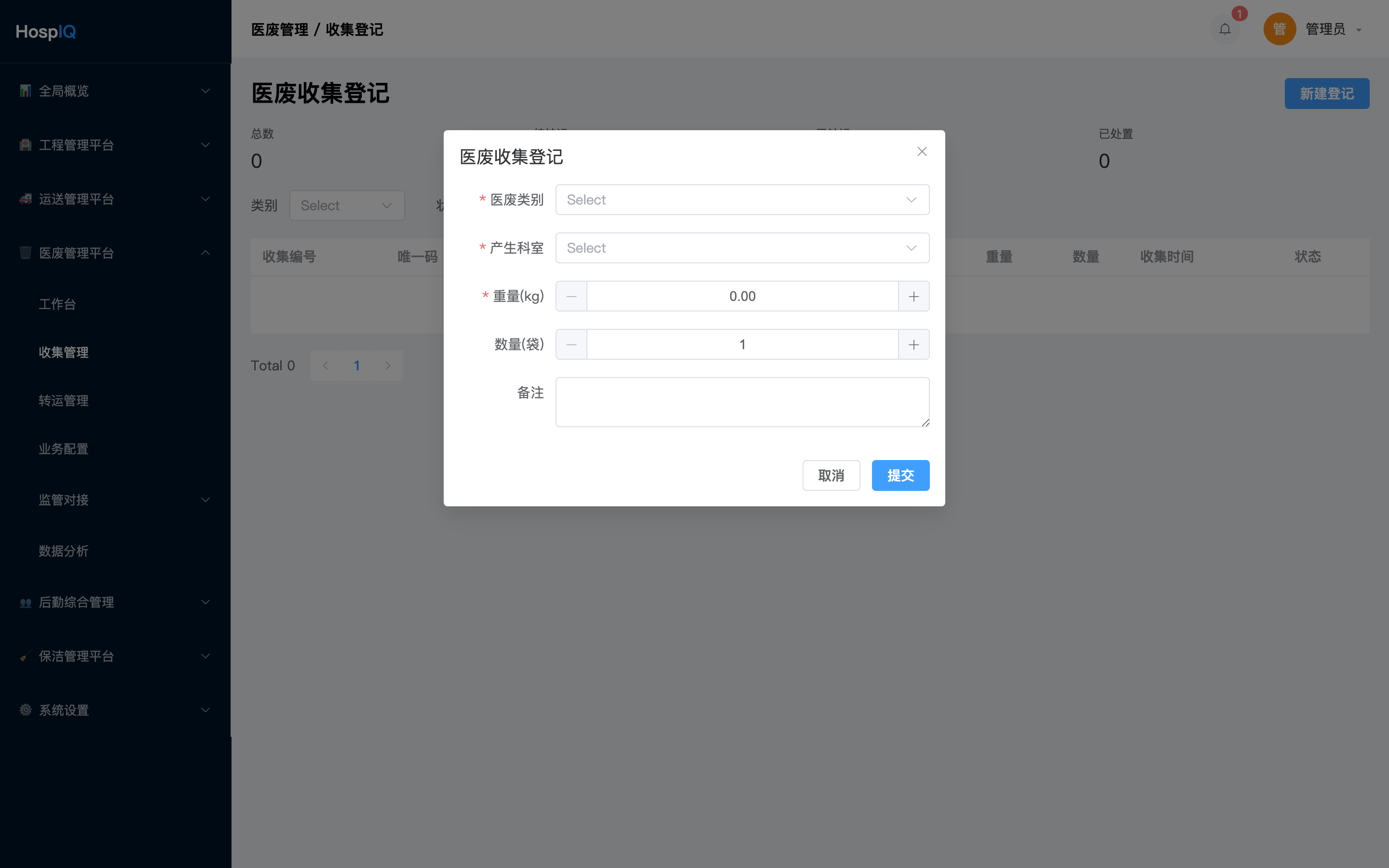Screen dimensions: 1389x868
Task: Close the 医废收集登记 dialog
Action: 922,151
